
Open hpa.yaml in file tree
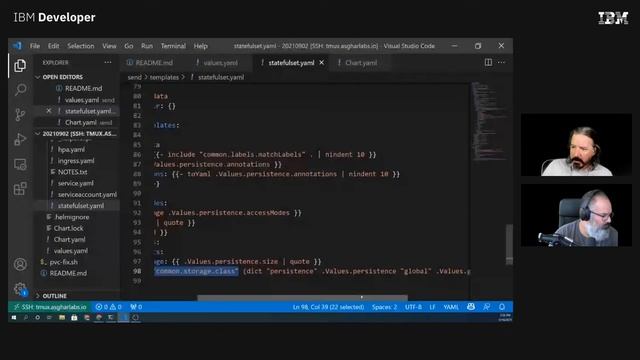(71, 149)
